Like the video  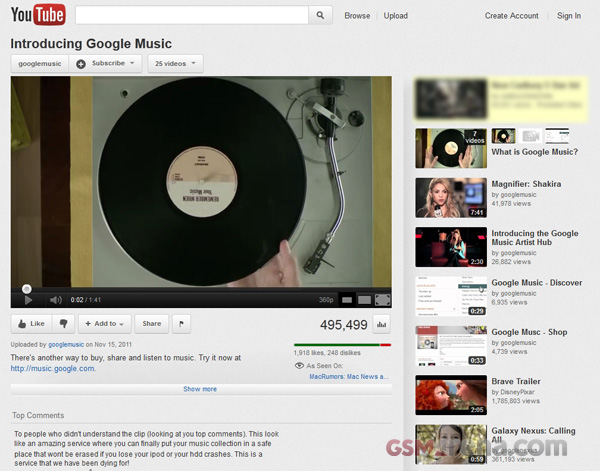click(32, 324)
